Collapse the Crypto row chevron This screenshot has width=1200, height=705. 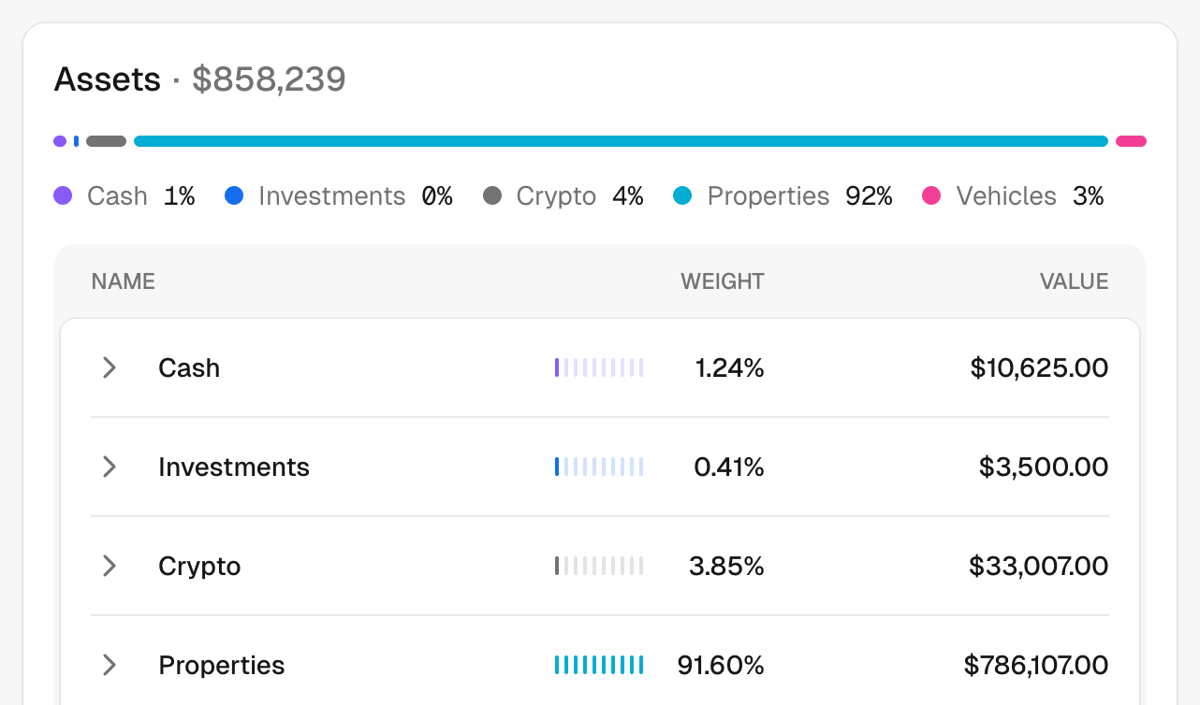coord(109,566)
